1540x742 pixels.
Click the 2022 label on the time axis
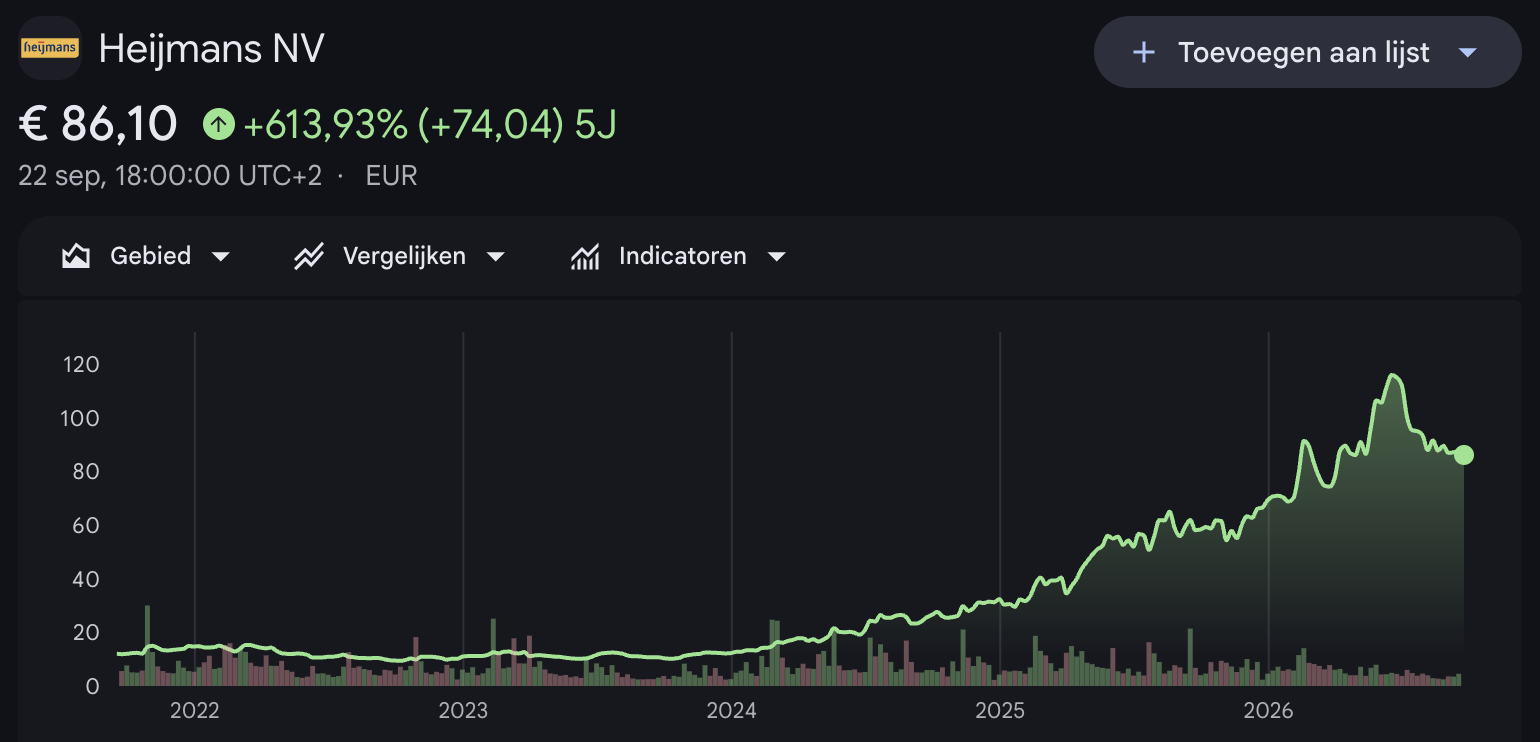click(x=194, y=711)
